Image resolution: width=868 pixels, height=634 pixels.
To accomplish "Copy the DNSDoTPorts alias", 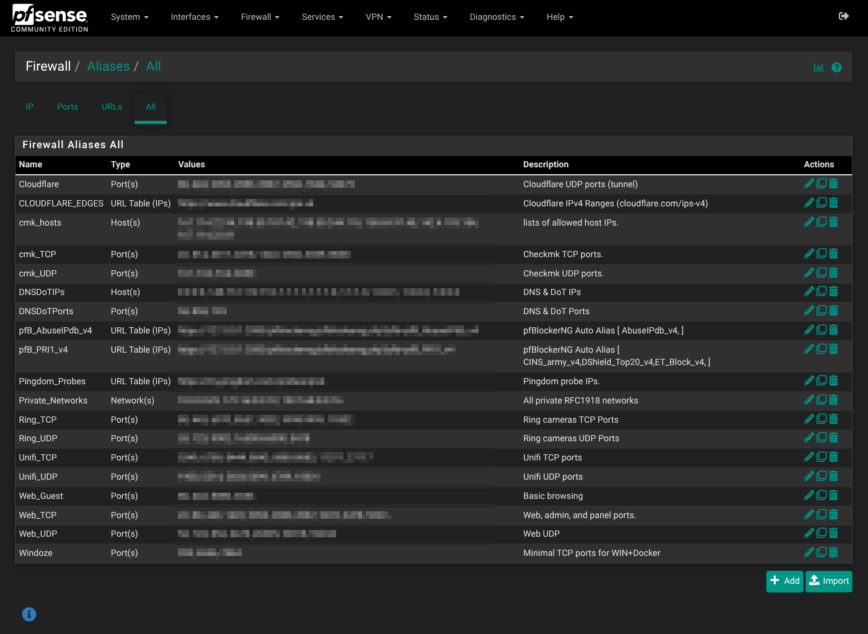I will tap(822, 311).
